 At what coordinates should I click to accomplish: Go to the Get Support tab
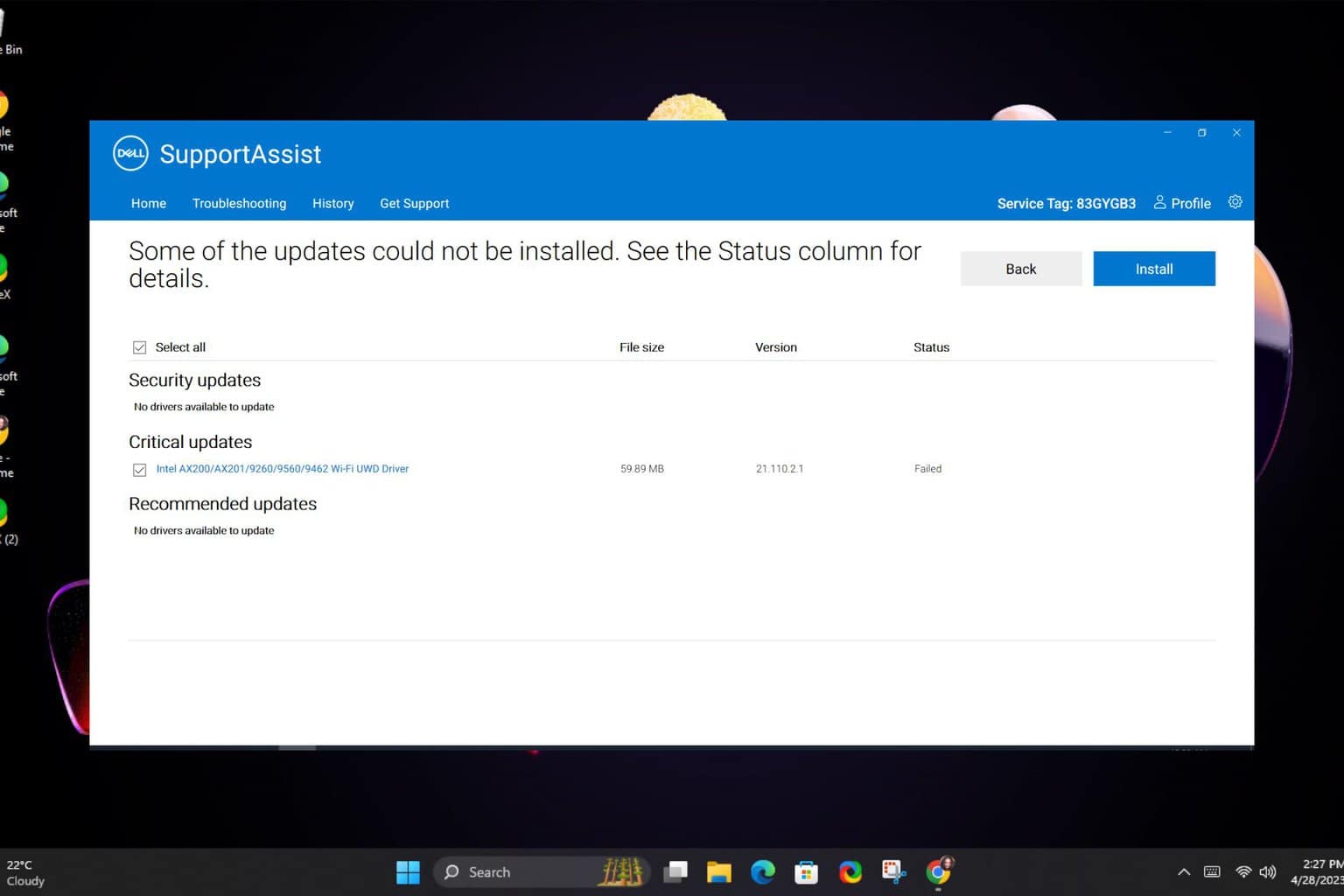click(414, 203)
